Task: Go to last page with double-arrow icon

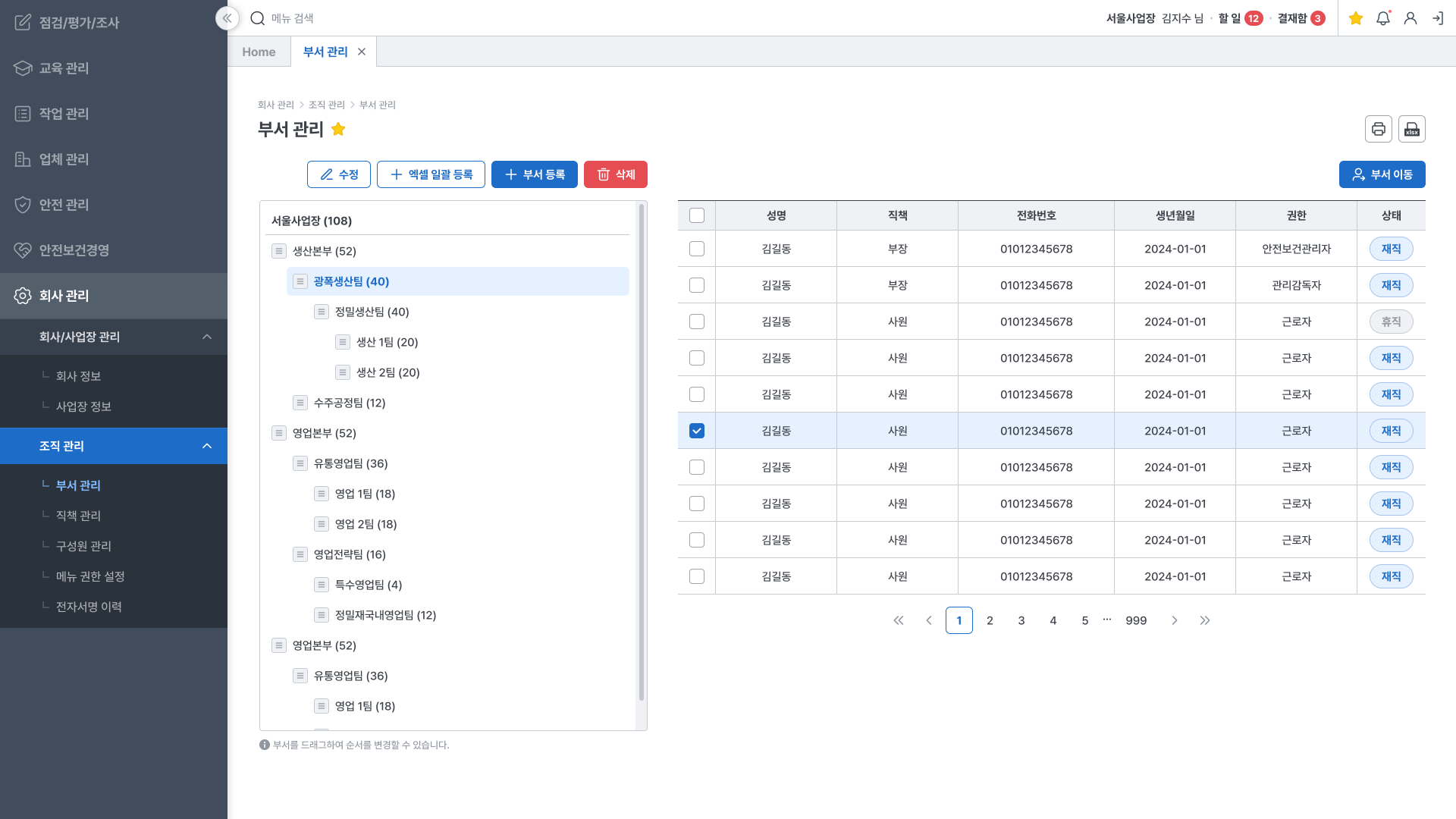Action: (1205, 620)
